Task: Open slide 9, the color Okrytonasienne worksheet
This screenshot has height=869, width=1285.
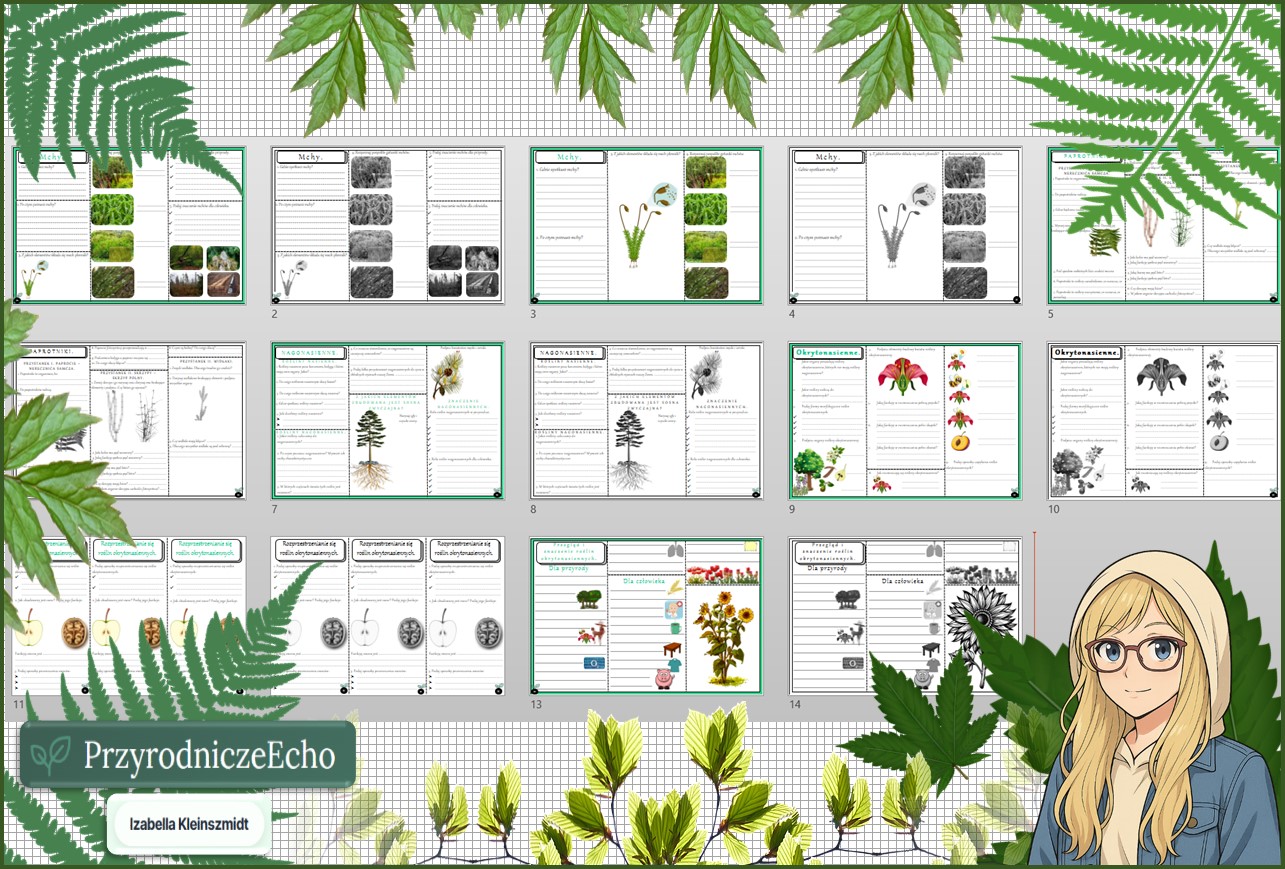Action: pyautogui.click(x=905, y=420)
